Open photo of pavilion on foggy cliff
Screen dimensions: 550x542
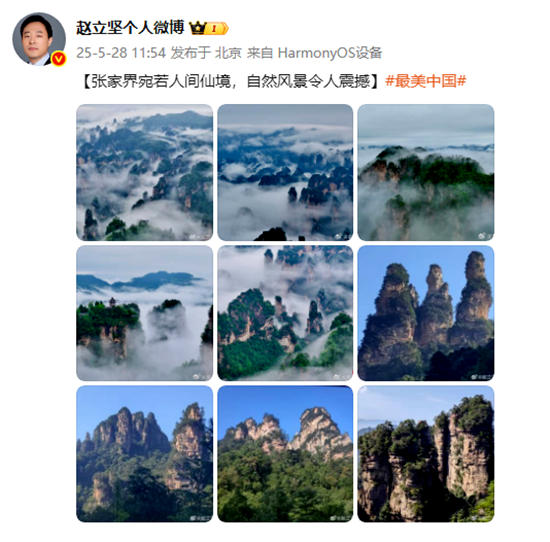(145, 313)
